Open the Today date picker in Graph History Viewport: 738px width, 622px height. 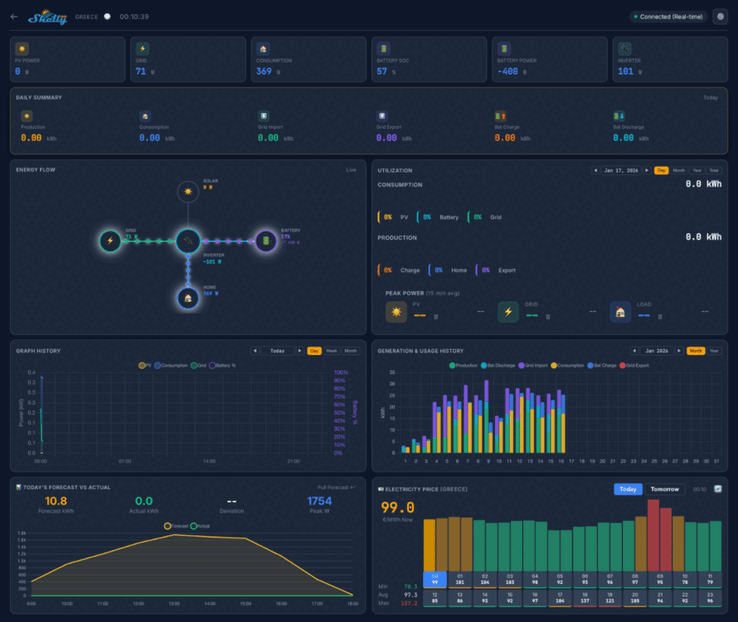[x=277, y=351]
